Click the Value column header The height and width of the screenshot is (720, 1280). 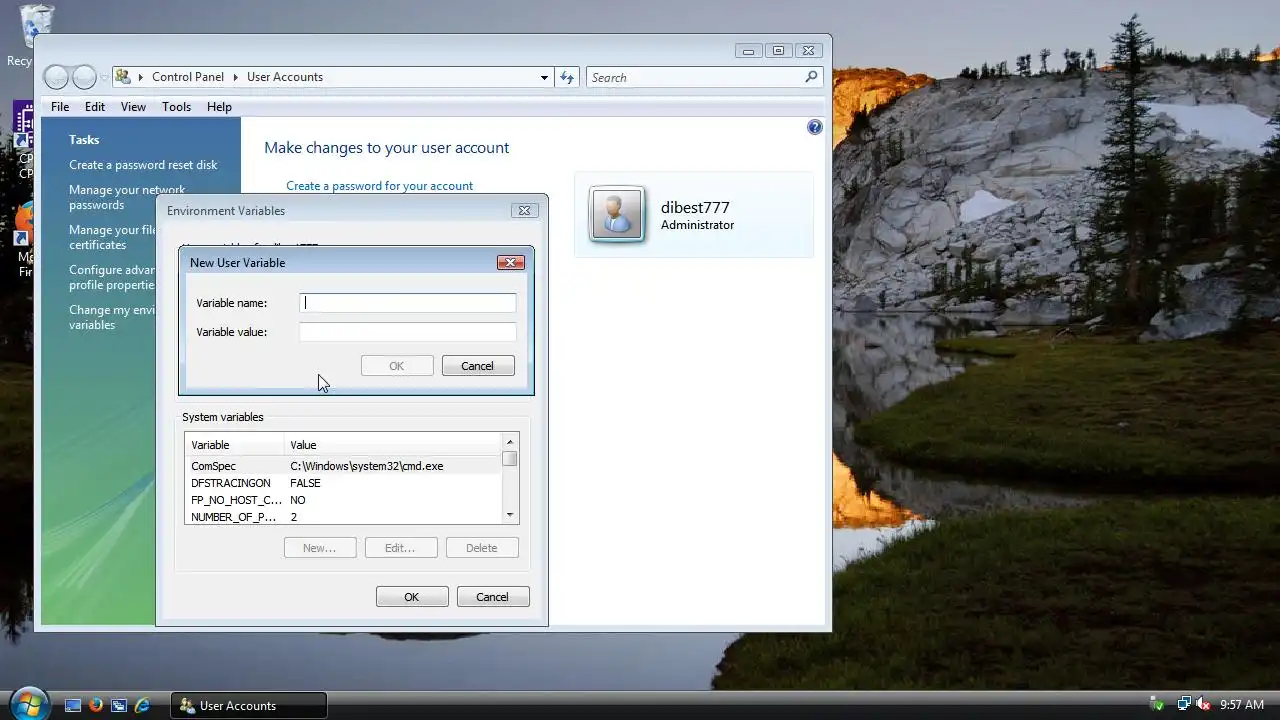393,445
